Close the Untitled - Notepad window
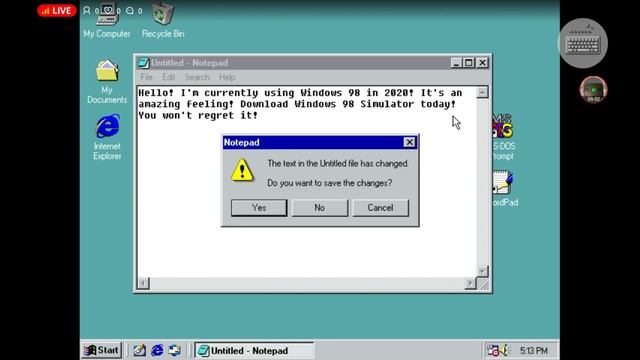640x360 pixels. tap(482, 63)
